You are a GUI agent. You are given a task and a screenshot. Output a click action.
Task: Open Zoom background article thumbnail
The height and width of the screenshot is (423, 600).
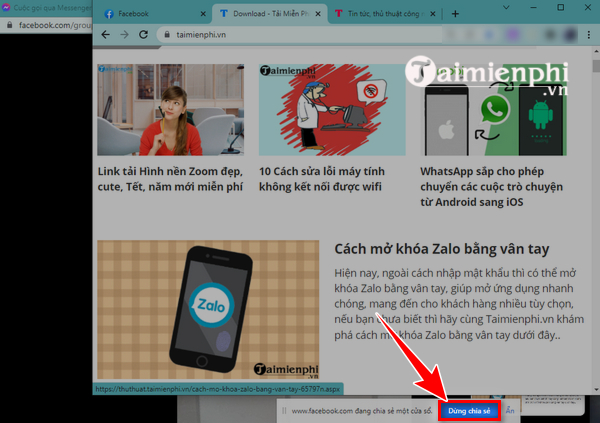coord(170,109)
